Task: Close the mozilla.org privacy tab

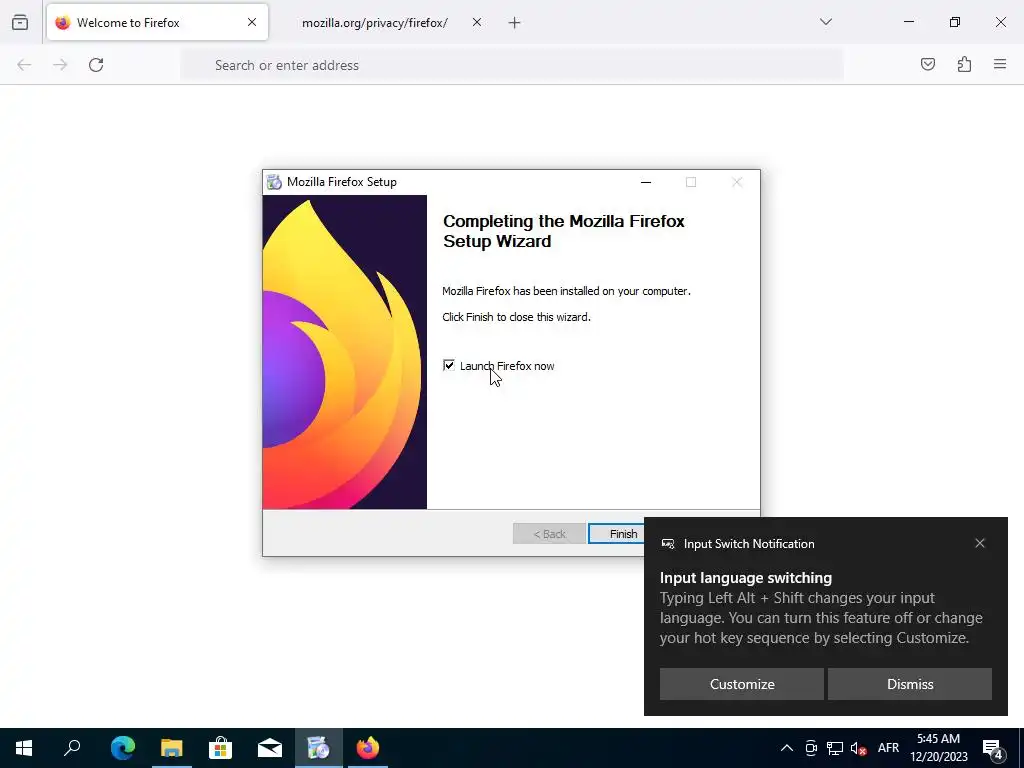Action: [477, 22]
